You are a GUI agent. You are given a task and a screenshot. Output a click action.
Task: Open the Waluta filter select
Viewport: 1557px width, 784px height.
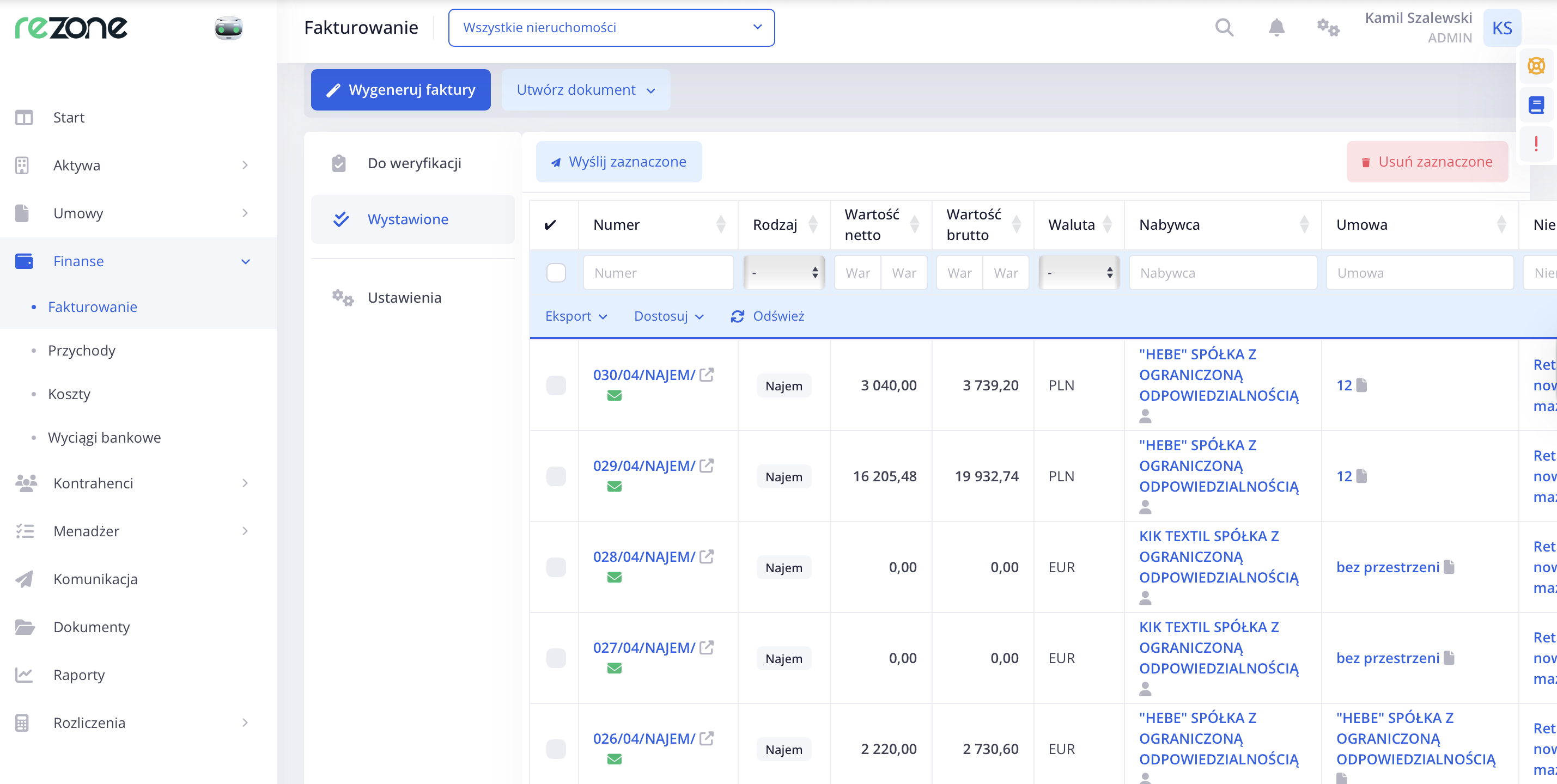(1078, 273)
